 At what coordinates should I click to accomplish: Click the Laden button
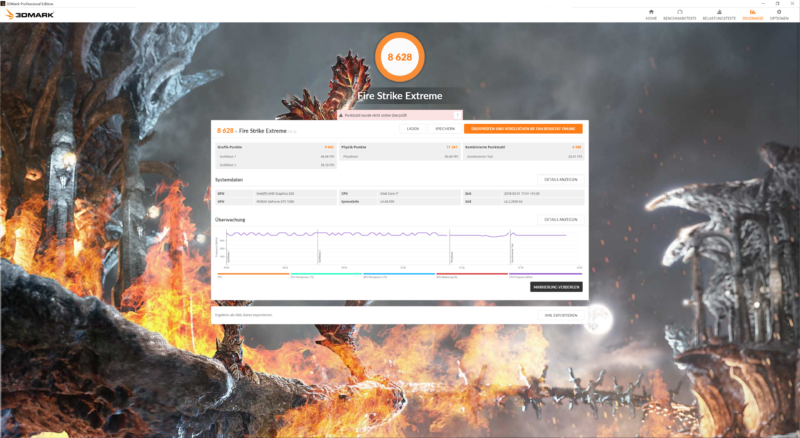click(x=413, y=129)
